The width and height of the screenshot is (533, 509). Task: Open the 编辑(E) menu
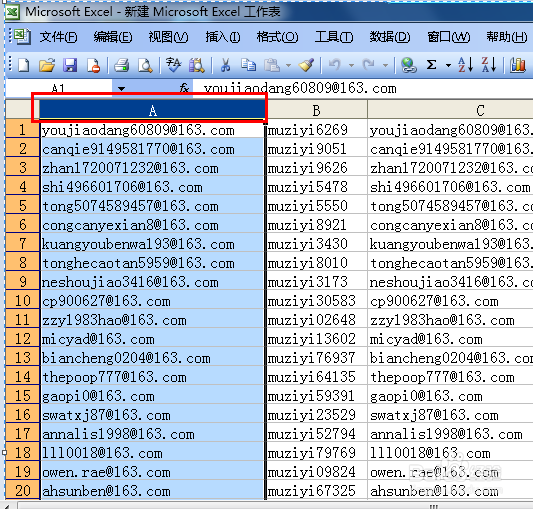point(113,37)
